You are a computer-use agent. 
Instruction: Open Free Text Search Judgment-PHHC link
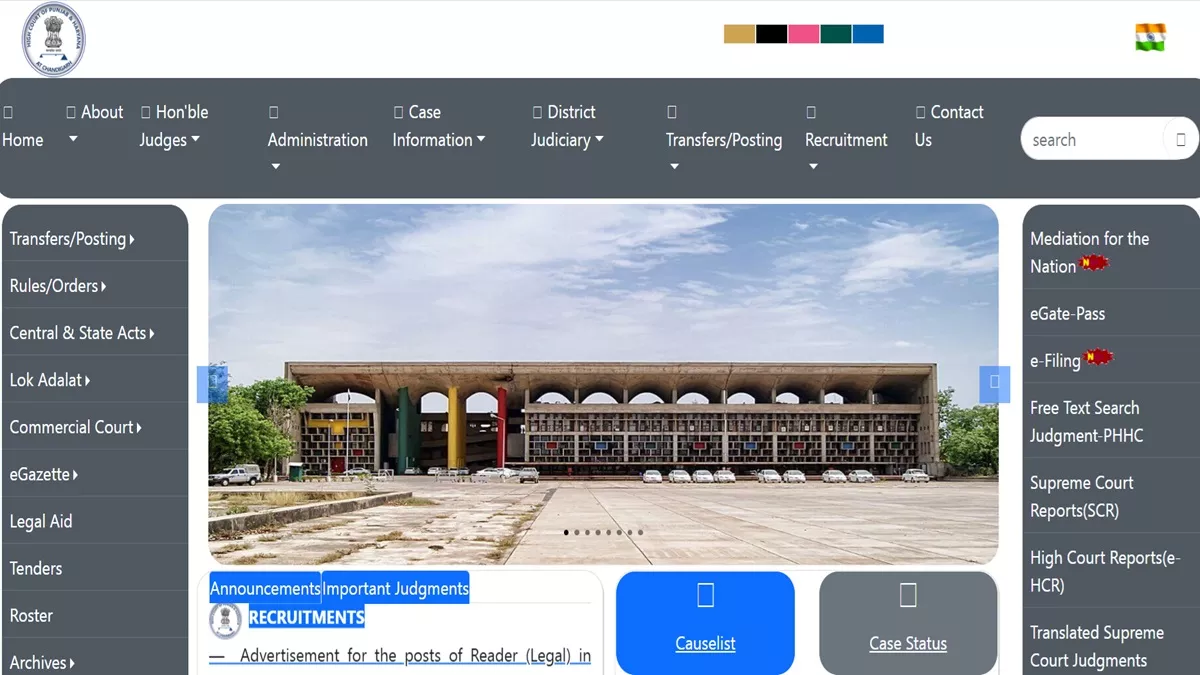point(1110,421)
